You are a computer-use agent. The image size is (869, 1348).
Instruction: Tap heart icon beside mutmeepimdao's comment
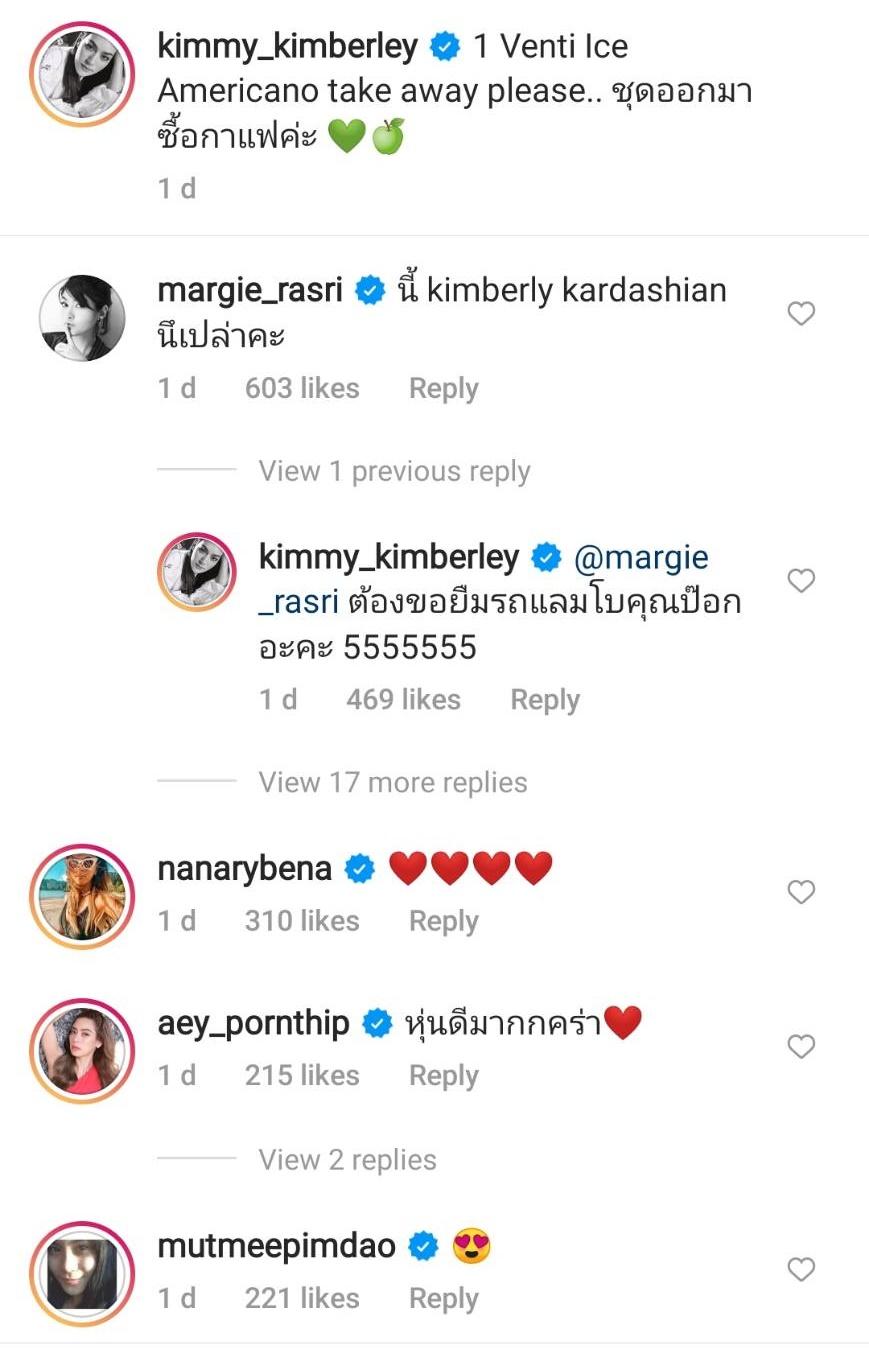click(x=801, y=1270)
